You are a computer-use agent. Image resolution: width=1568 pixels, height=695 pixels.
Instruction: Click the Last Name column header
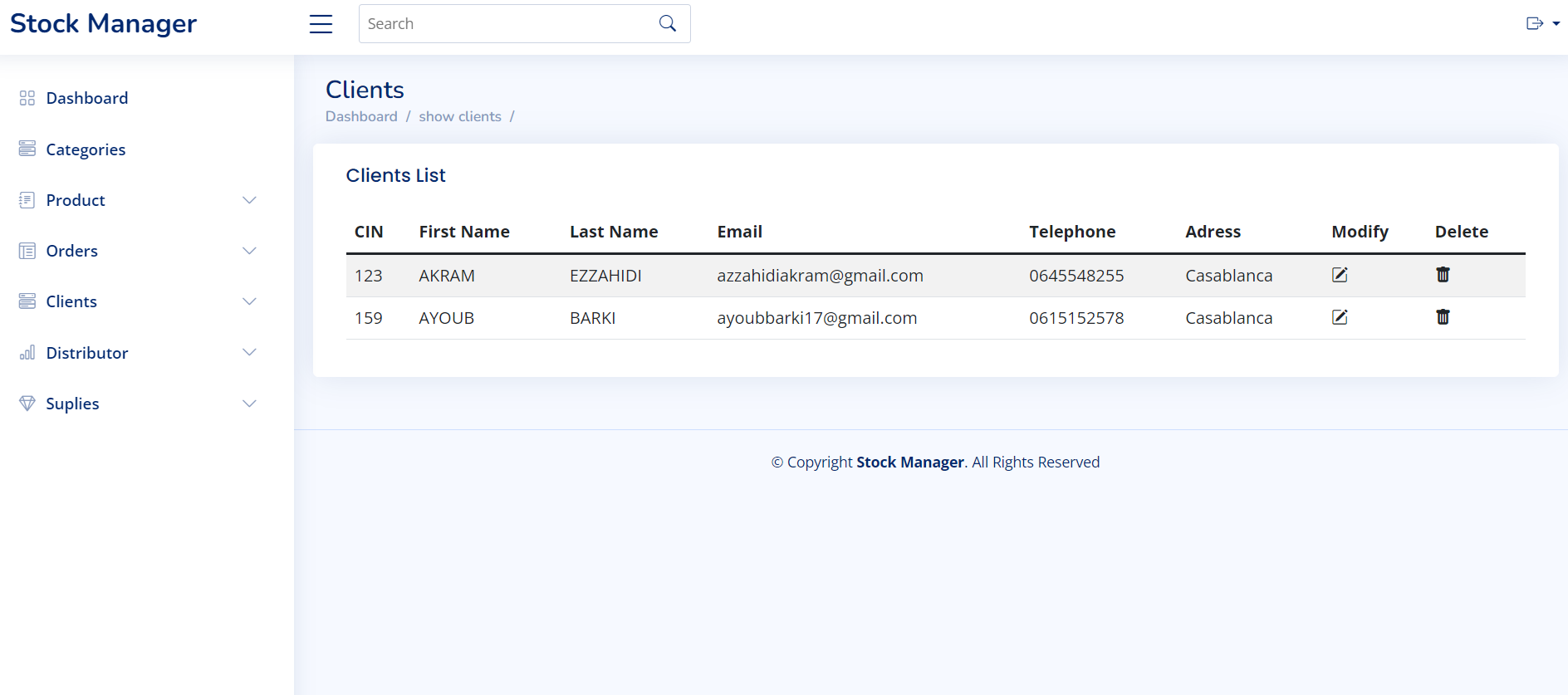(x=614, y=232)
